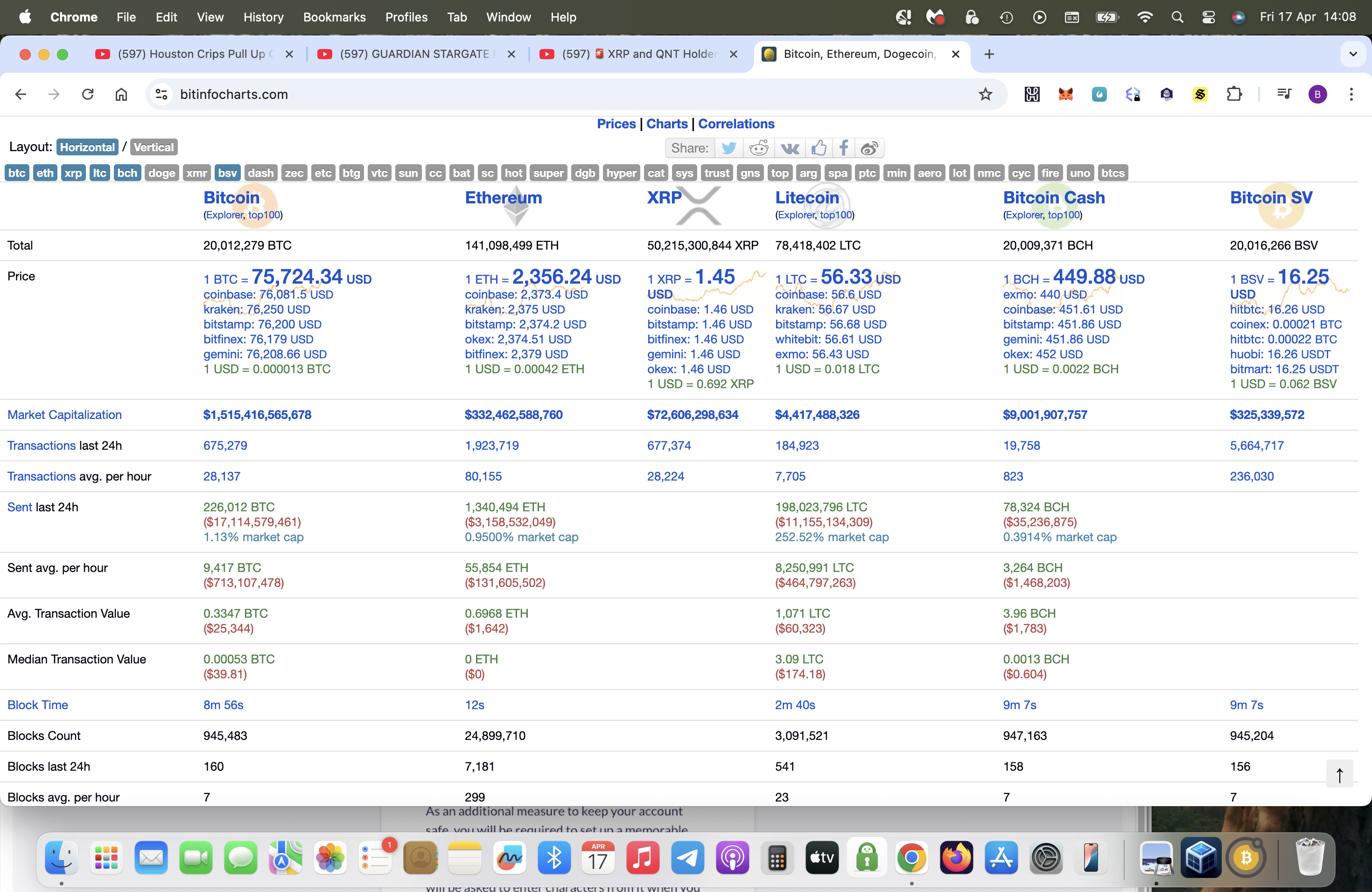The width and height of the screenshot is (1372, 892).
Task: Navigate back in browser history
Action: click(21, 94)
